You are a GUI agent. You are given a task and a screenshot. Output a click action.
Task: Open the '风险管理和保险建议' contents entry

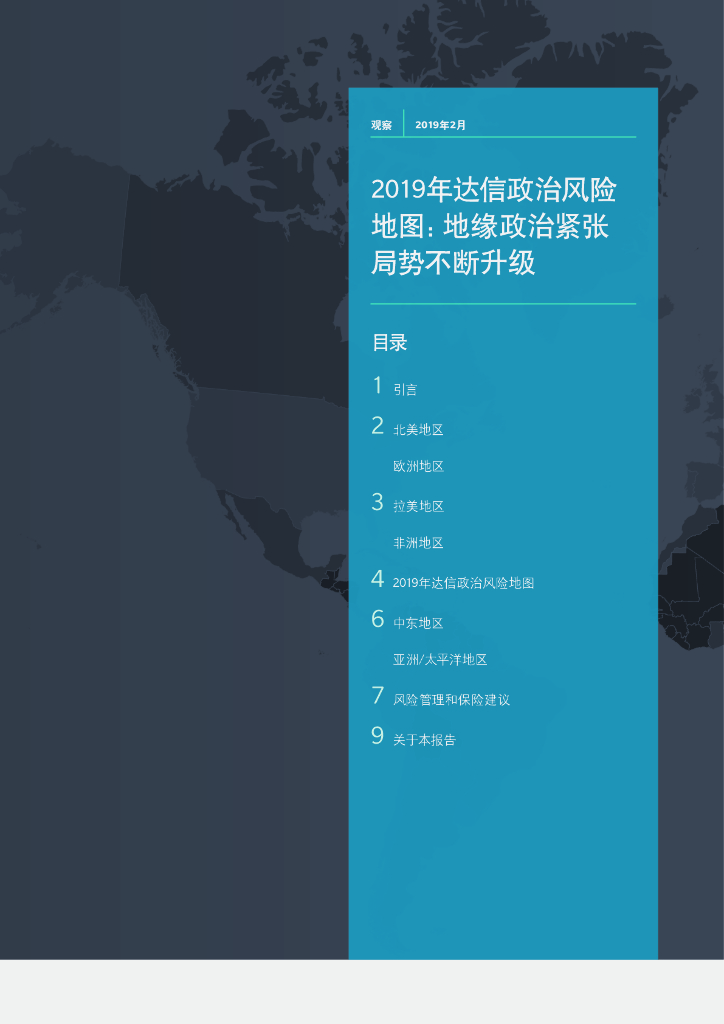pyautogui.click(x=452, y=699)
